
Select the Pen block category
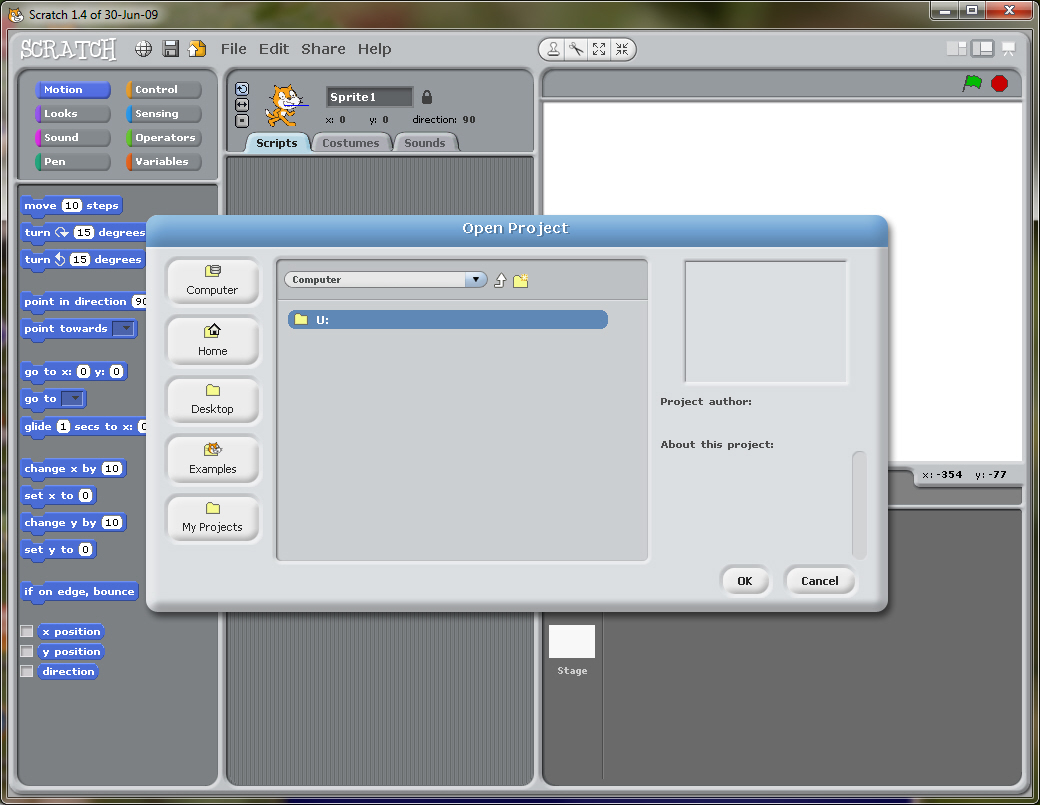(x=73, y=161)
